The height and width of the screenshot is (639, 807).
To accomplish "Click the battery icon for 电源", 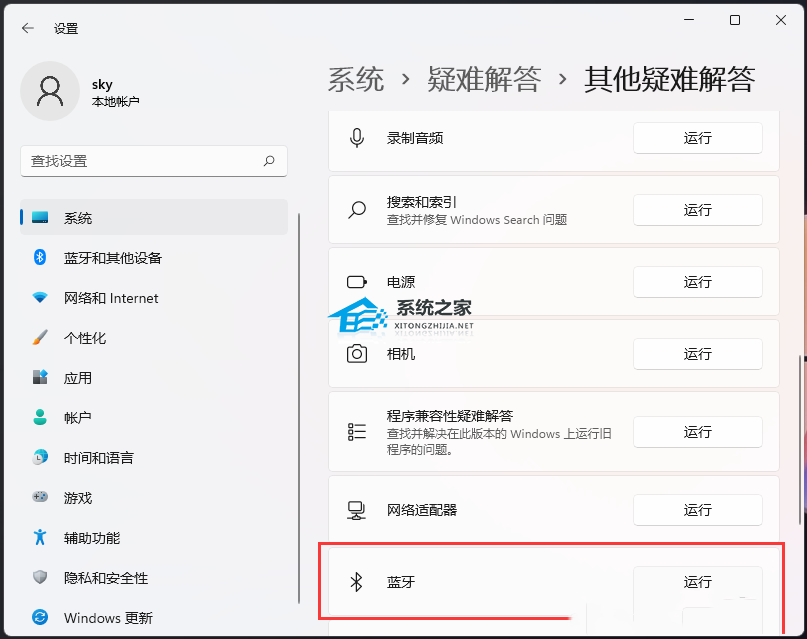I will point(357,282).
